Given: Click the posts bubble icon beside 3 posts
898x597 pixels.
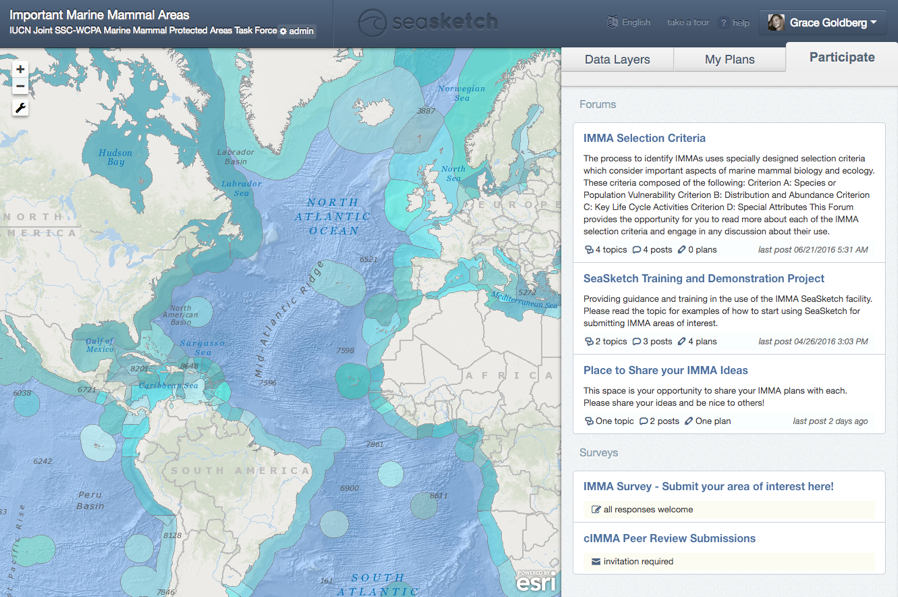Looking at the screenshot, I should point(636,341).
